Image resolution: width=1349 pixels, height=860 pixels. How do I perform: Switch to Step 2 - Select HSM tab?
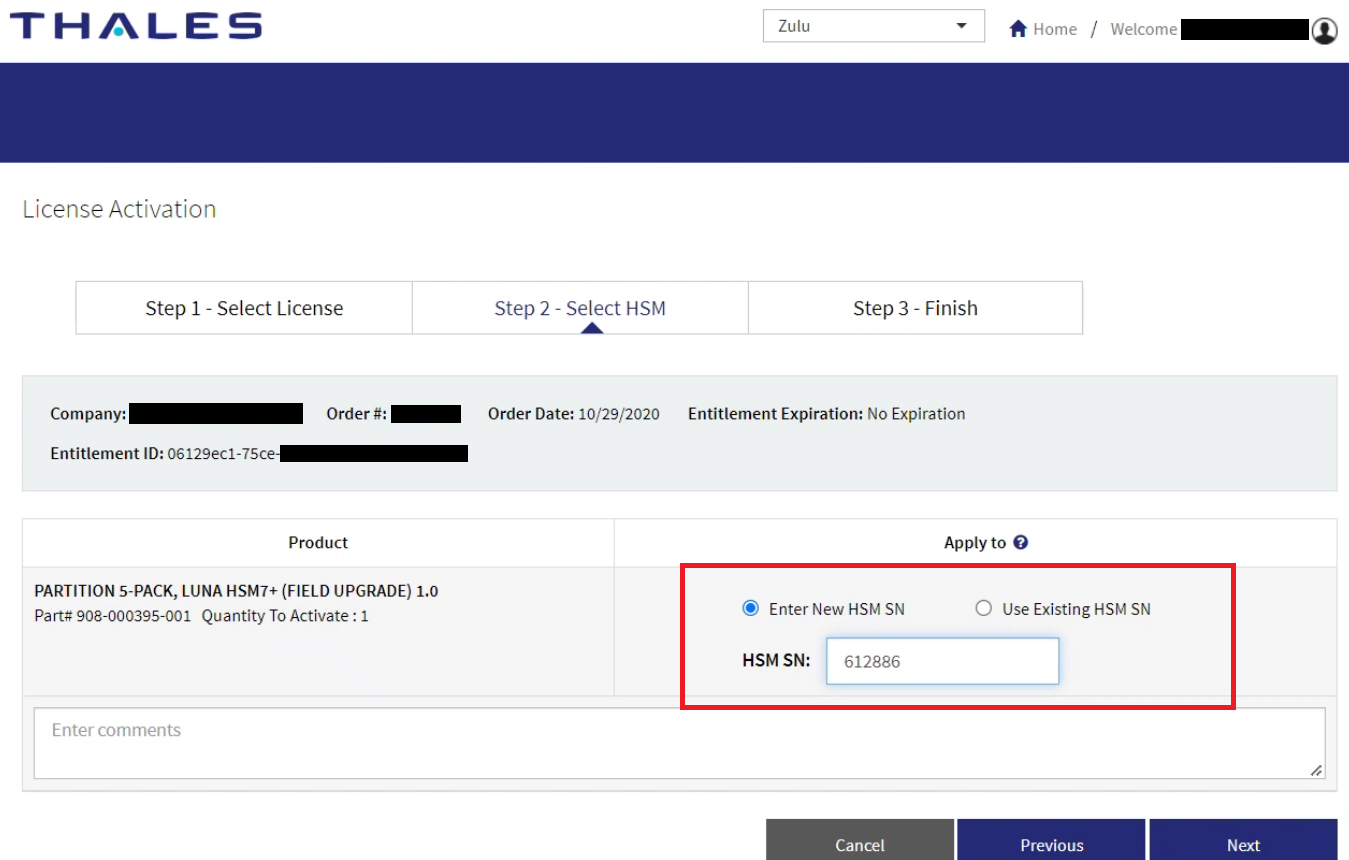tap(580, 308)
